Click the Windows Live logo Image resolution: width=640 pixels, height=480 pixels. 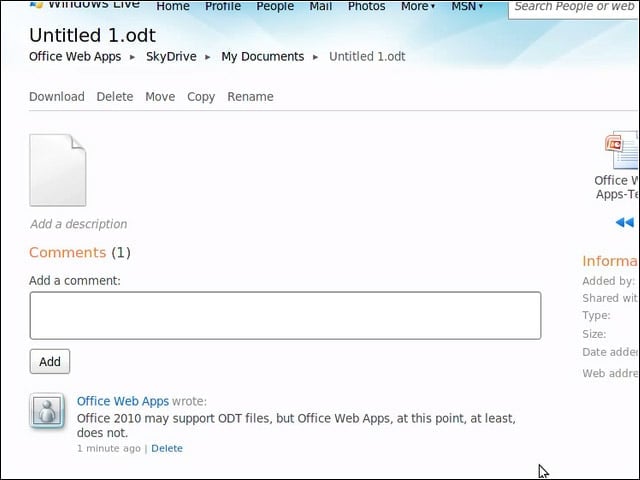85,5
